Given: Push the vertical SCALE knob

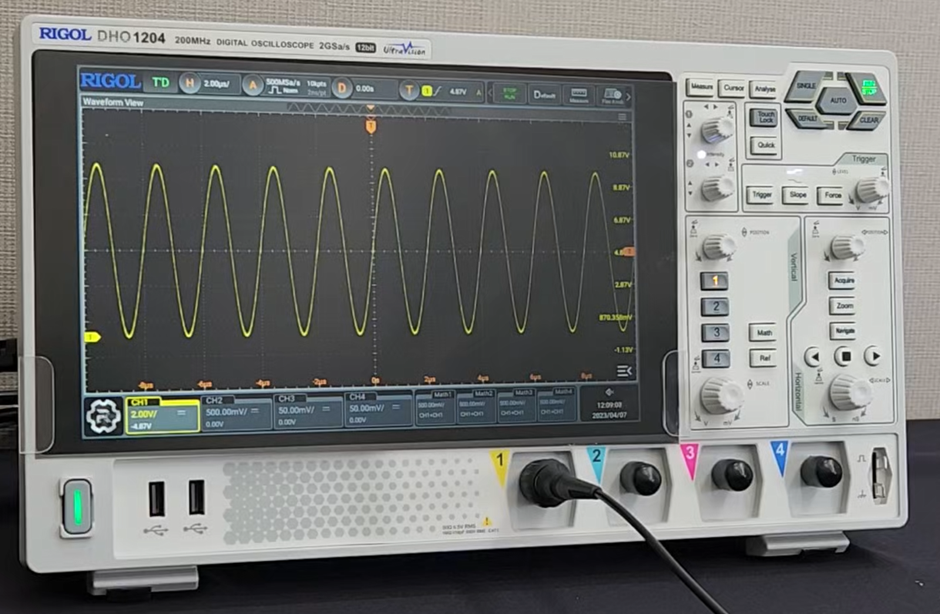Looking at the screenshot, I should click(721, 396).
